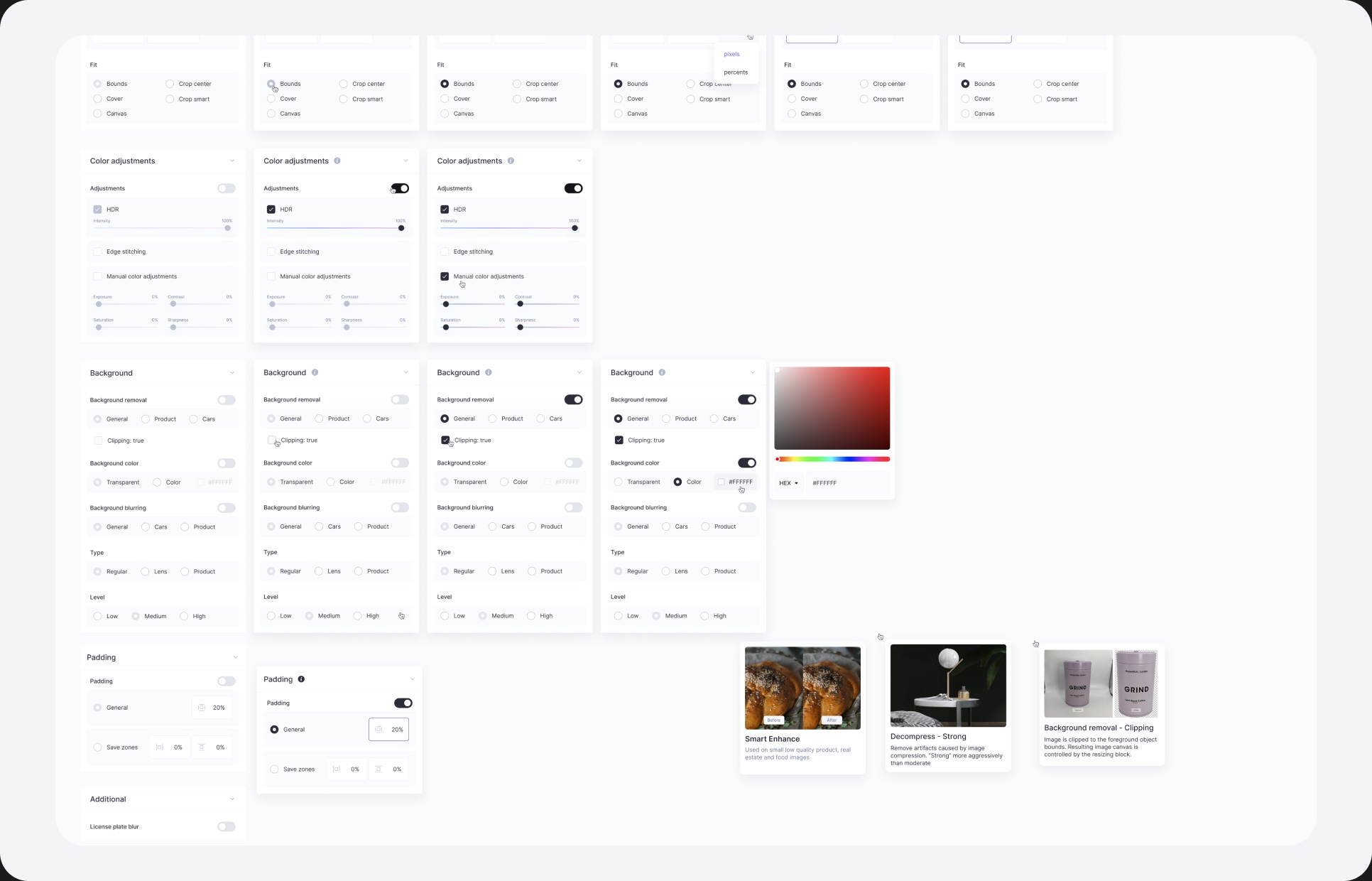
Task: Click the After label on Smart Enhance image
Action: pos(832,720)
